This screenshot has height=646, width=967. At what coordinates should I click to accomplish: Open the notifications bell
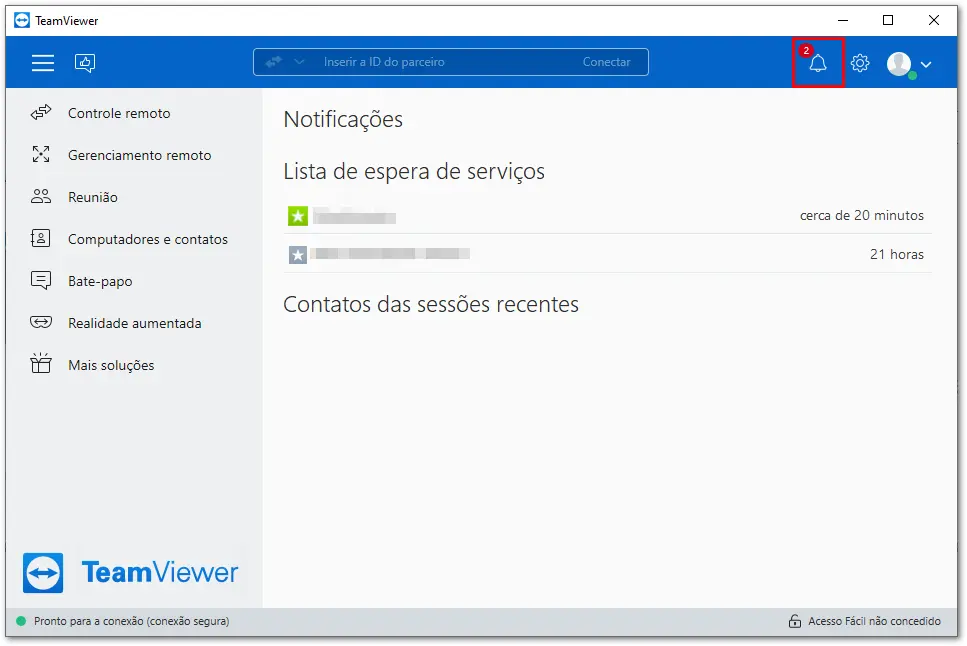point(818,63)
